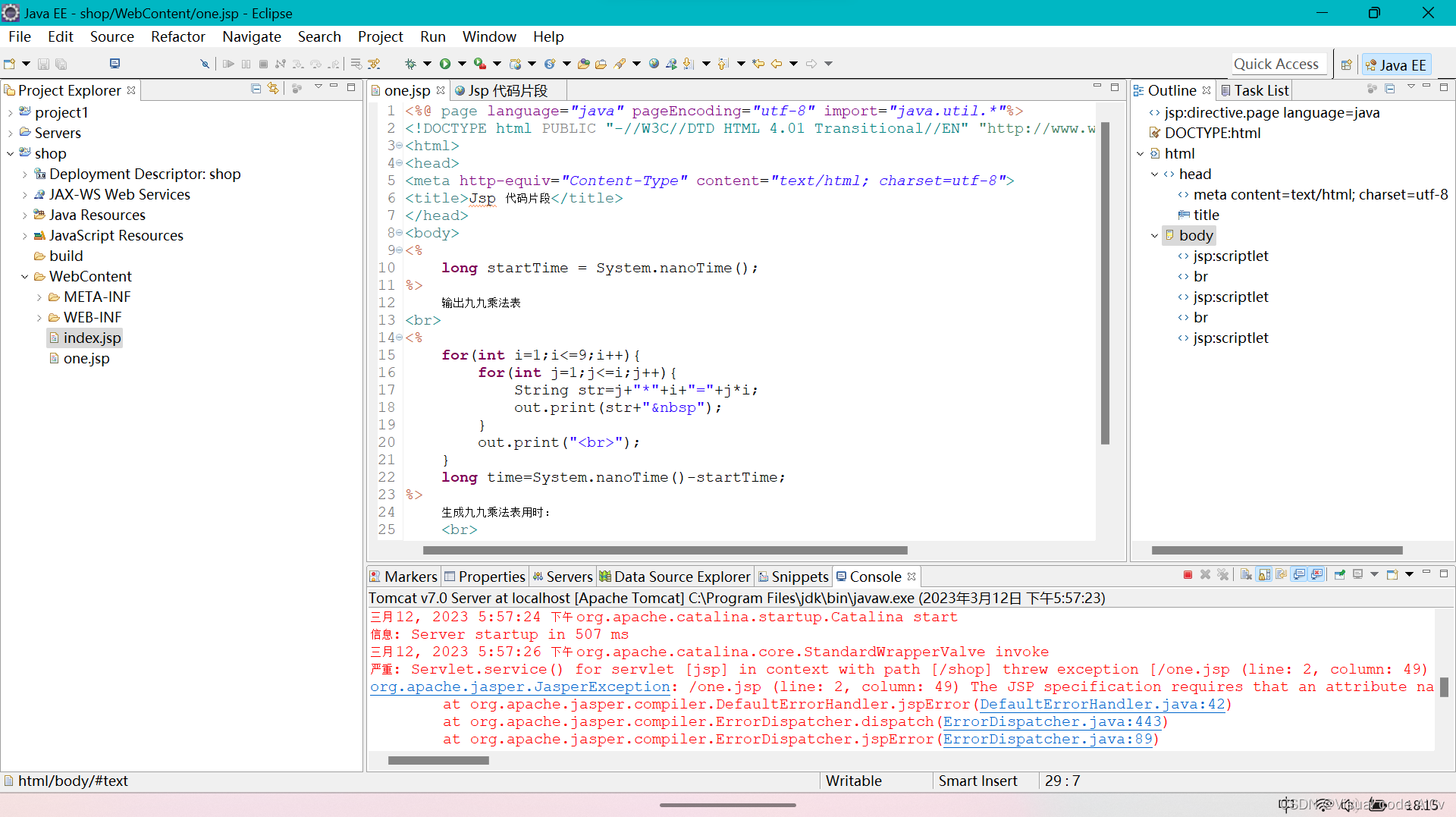This screenshot has width=1456, height=817.
Task: Collapse all in Project Explorer
Action: pos(256,89)
